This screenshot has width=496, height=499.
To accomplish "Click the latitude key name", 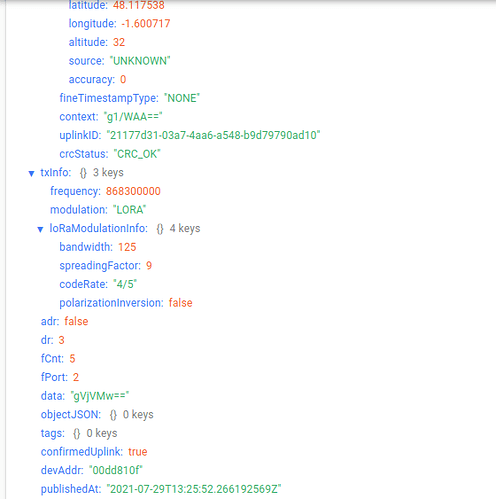I will [x=88, y=5].
